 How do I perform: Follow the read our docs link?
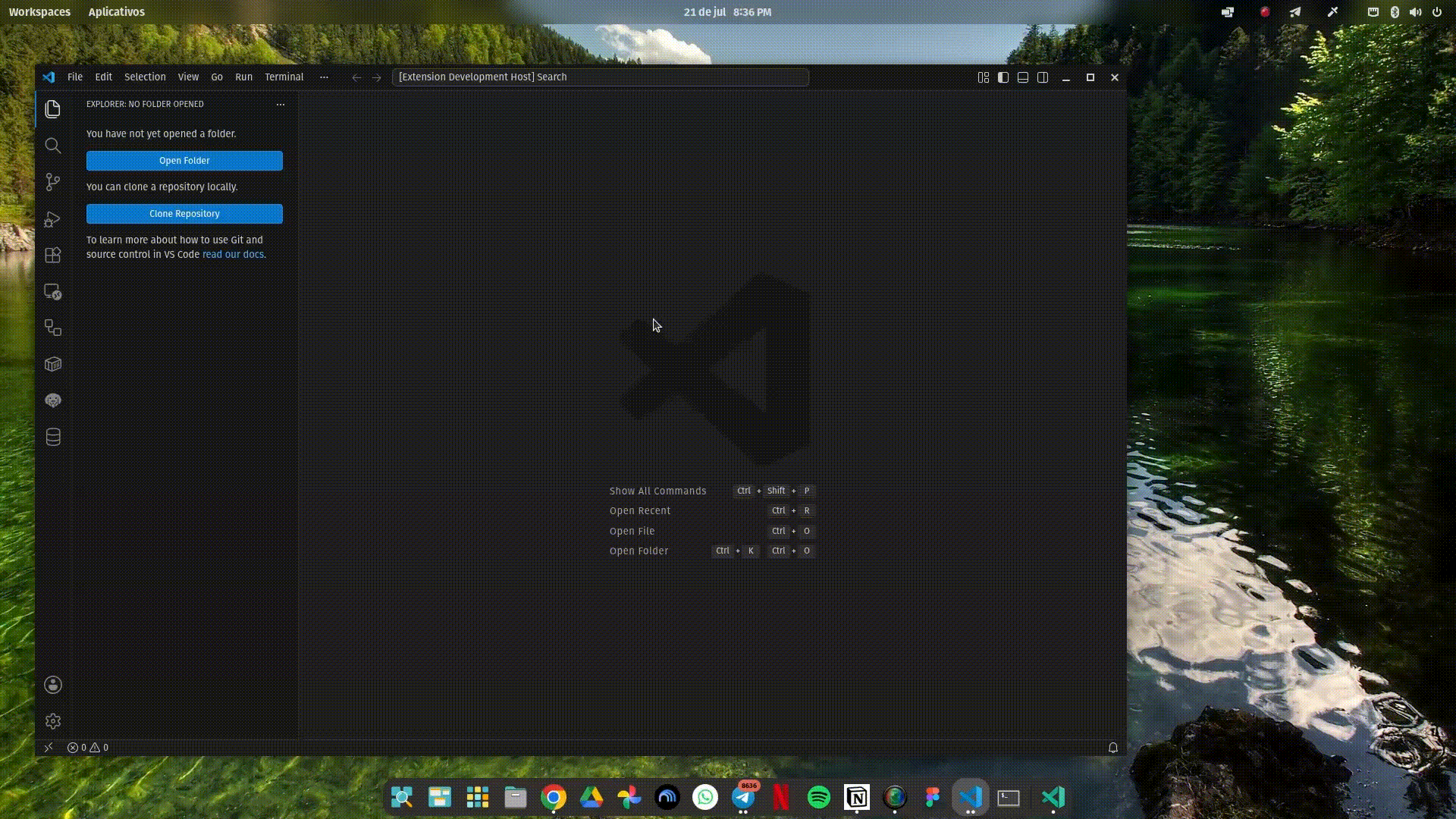(x=233, y=255)
